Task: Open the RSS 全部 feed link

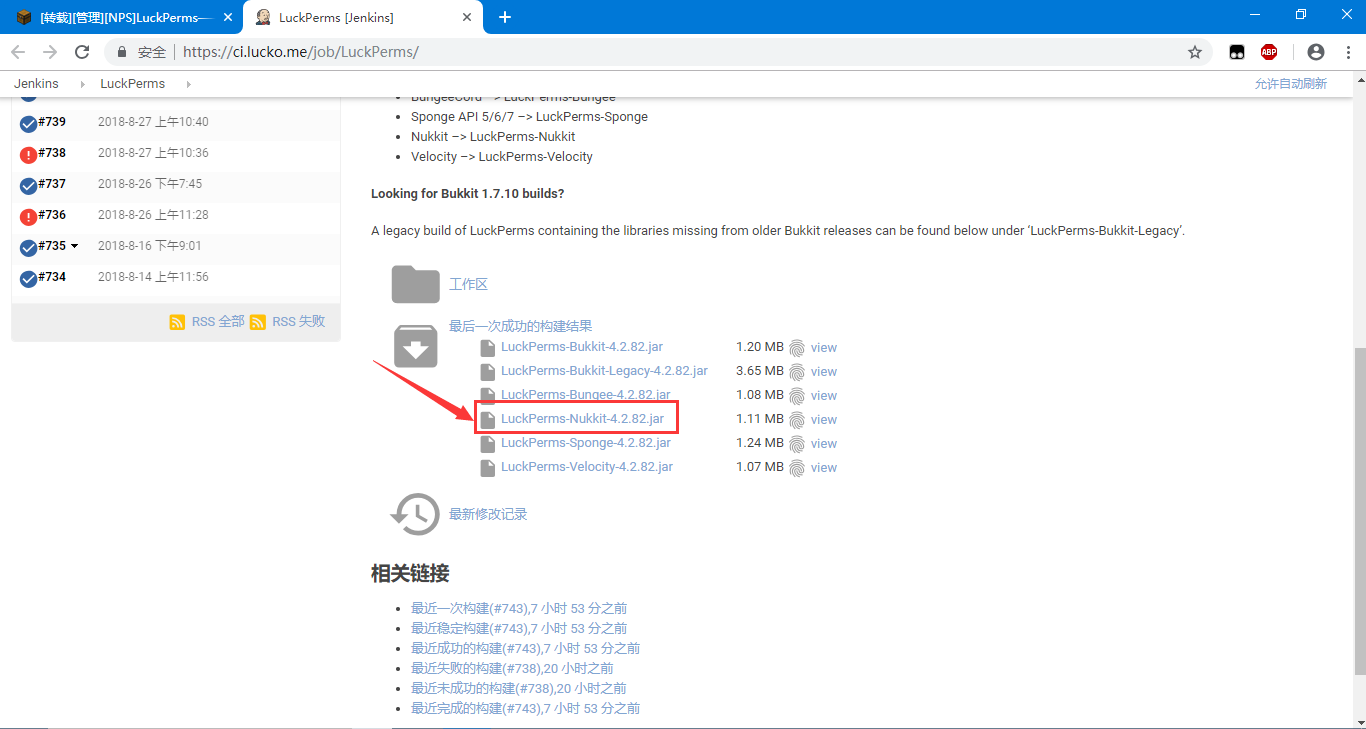Action: (x=218, y=322)
